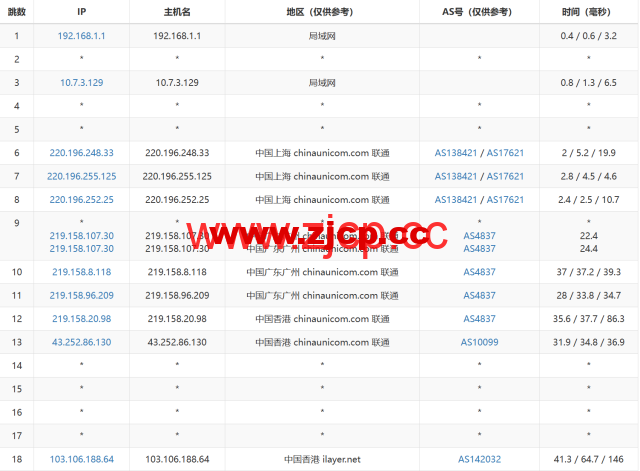Select hop number 14

click(17, 366)
